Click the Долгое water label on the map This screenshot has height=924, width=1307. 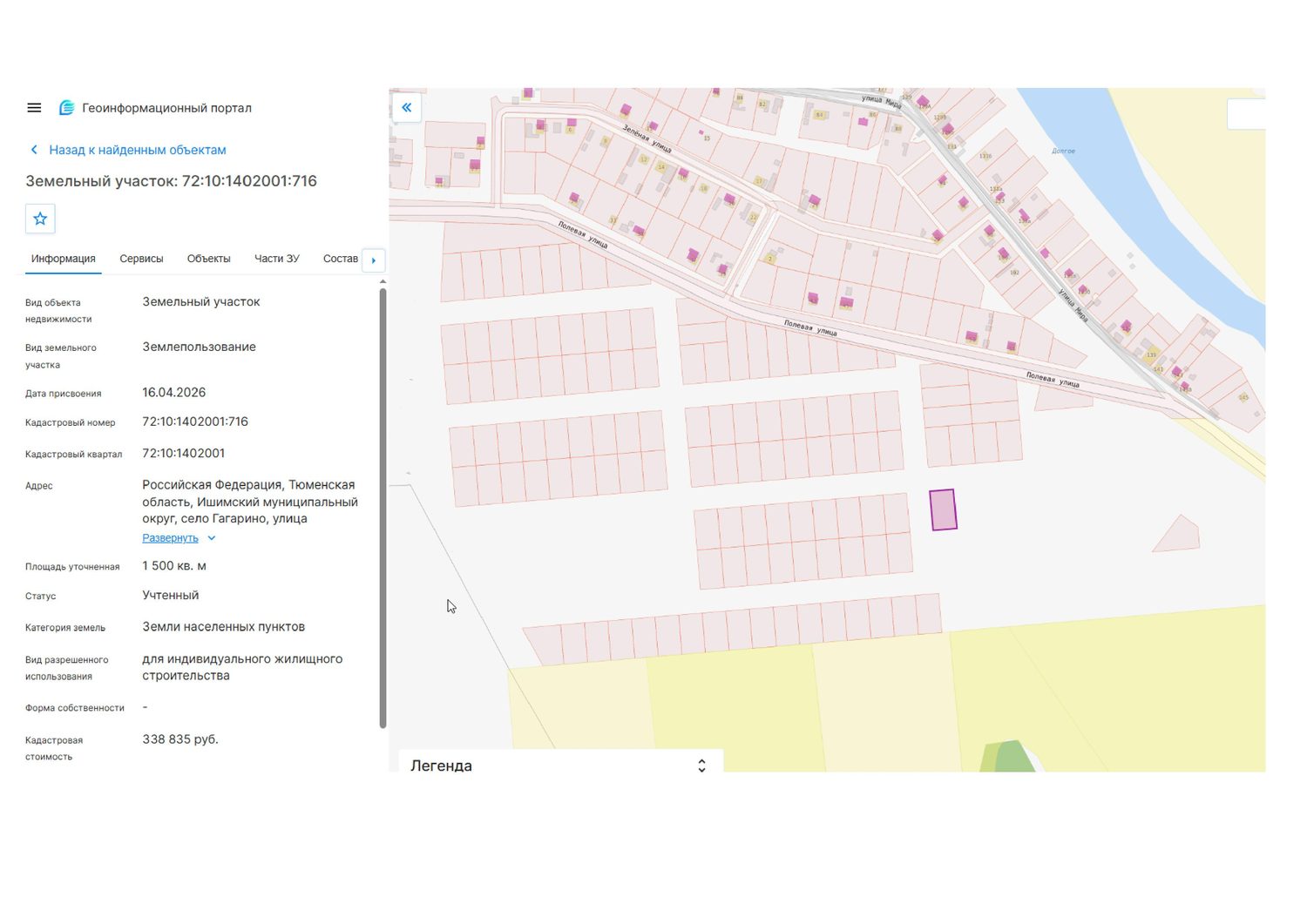point(1063,151)
